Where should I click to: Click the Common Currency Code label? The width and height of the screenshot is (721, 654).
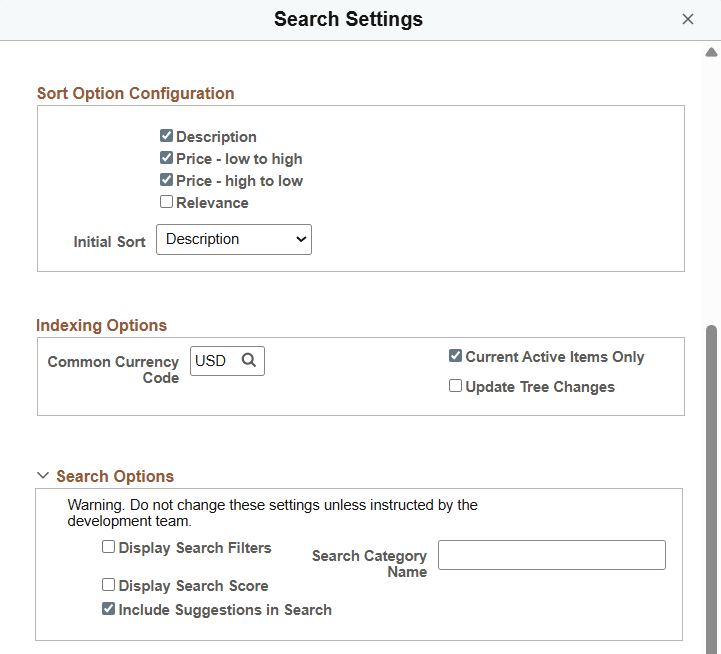click(x=113, y=370)
